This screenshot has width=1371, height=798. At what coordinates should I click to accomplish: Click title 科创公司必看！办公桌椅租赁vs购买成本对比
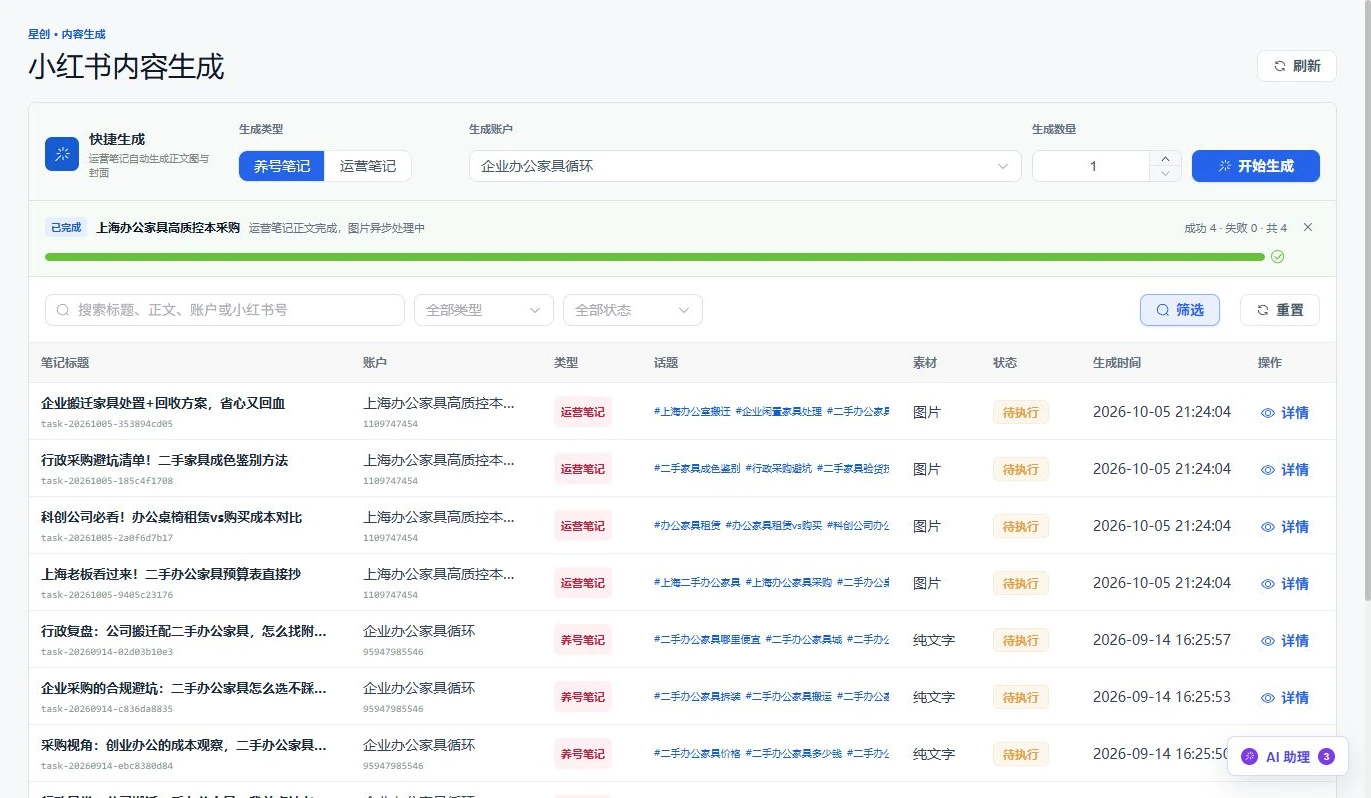[171, 517]
